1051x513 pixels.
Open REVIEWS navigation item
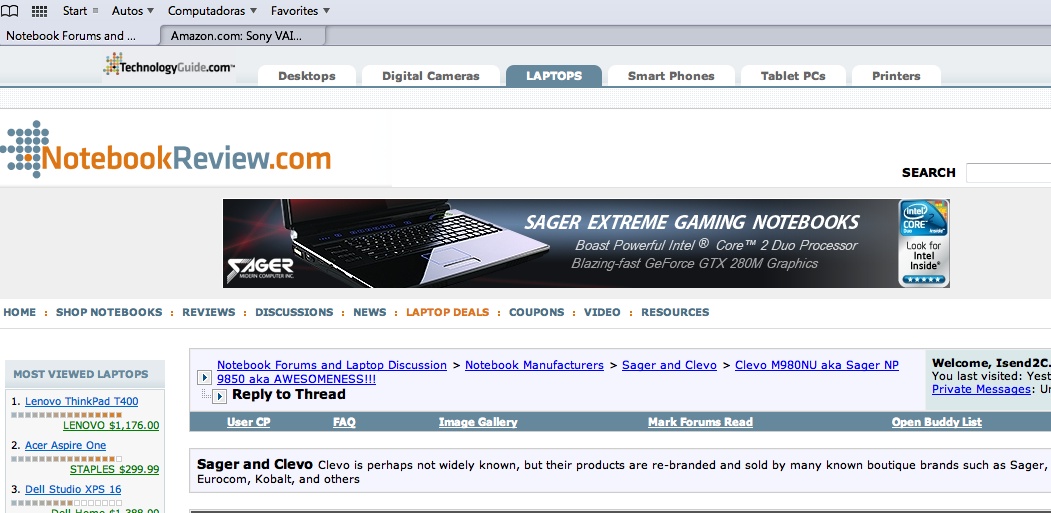click(208, 312)
